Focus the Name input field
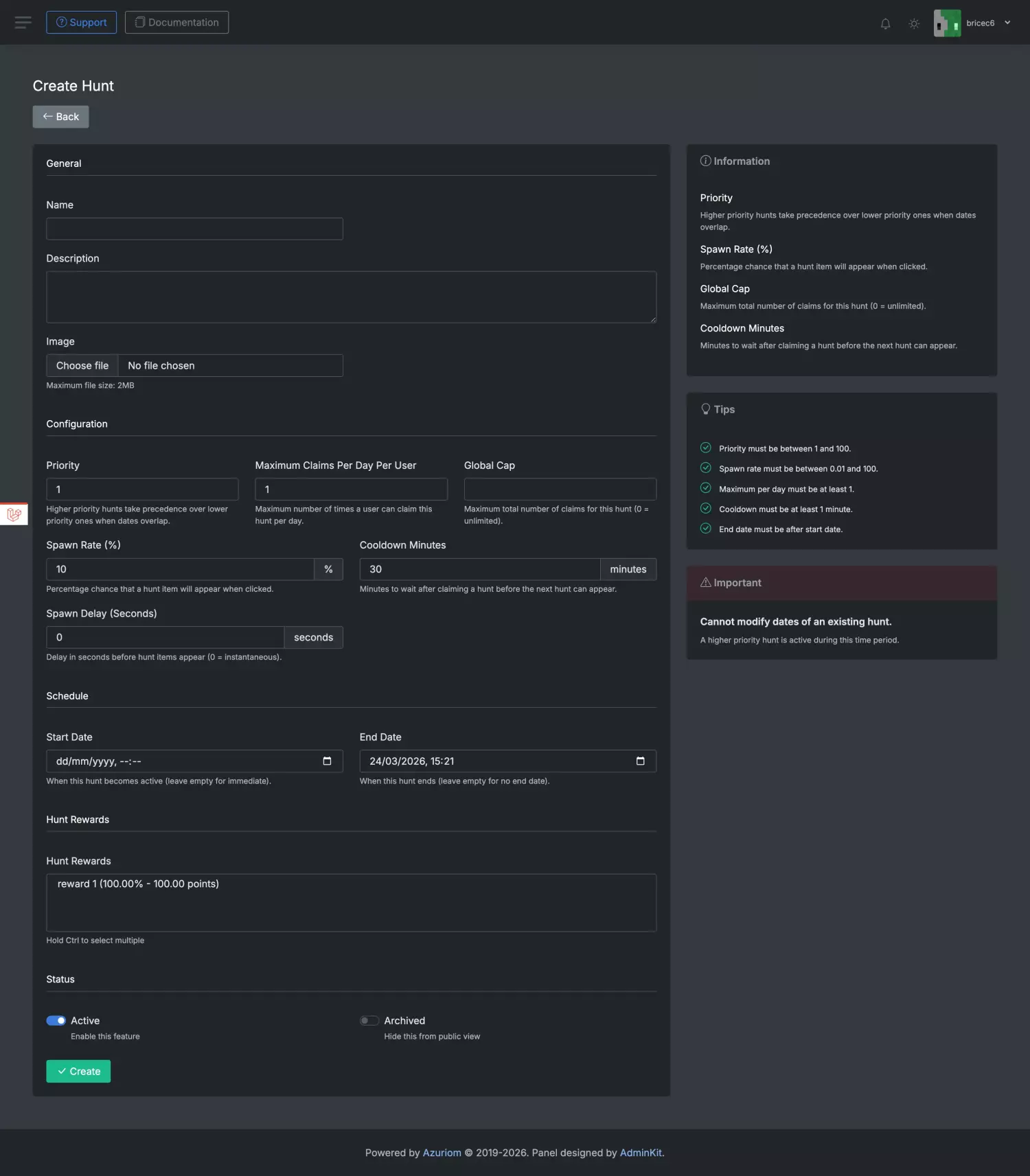The image size is (1030, 1176). tap(194, 229)
